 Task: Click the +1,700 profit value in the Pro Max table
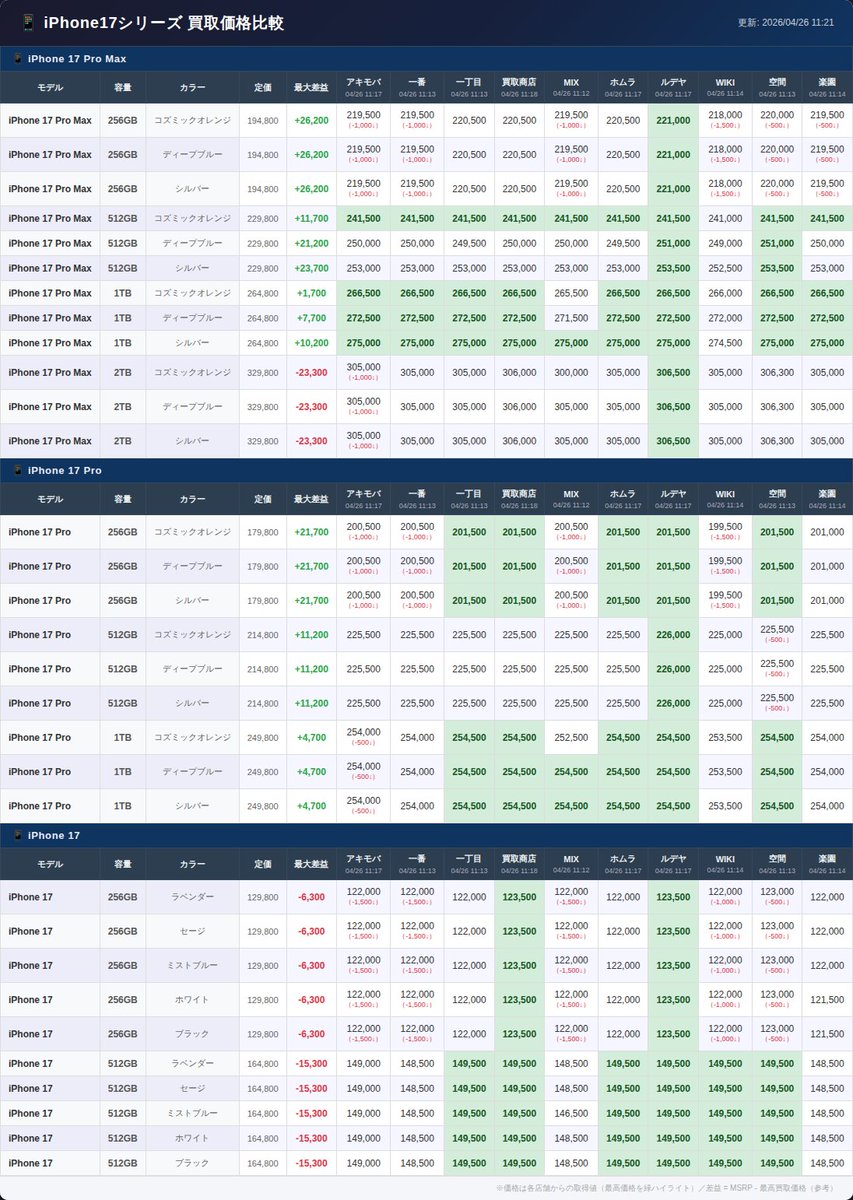(311, 293)
